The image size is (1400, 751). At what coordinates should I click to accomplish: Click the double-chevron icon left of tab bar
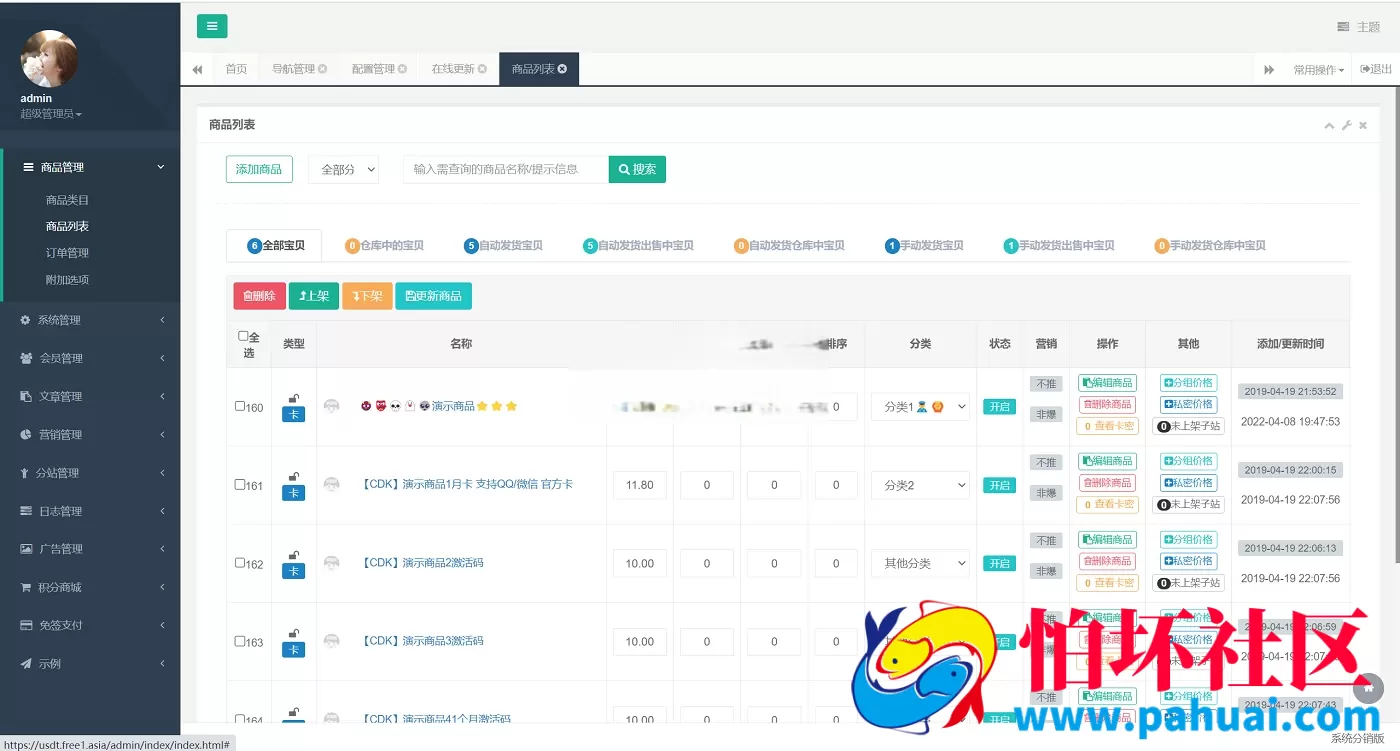[196, 68]
